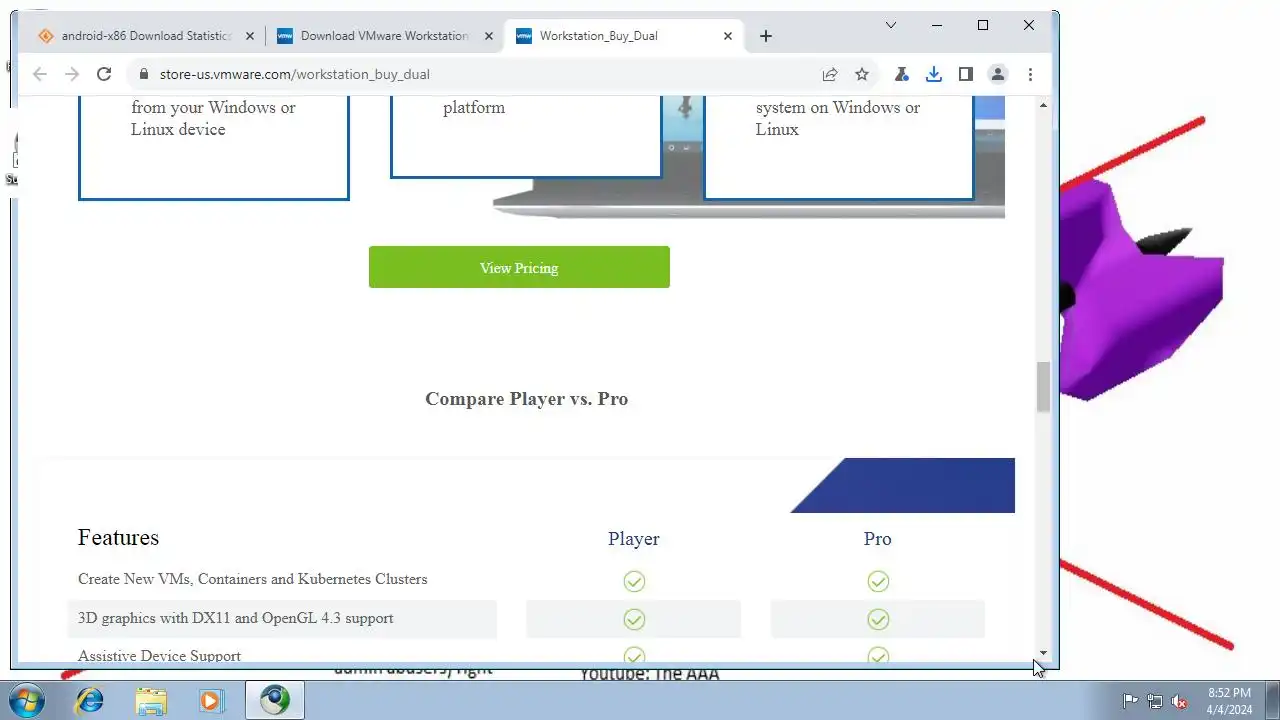Image resolution: width=1280 pixels, height=720 pixels.
Task: Click the View Pricing button
Action: click(x=519, y=267)
